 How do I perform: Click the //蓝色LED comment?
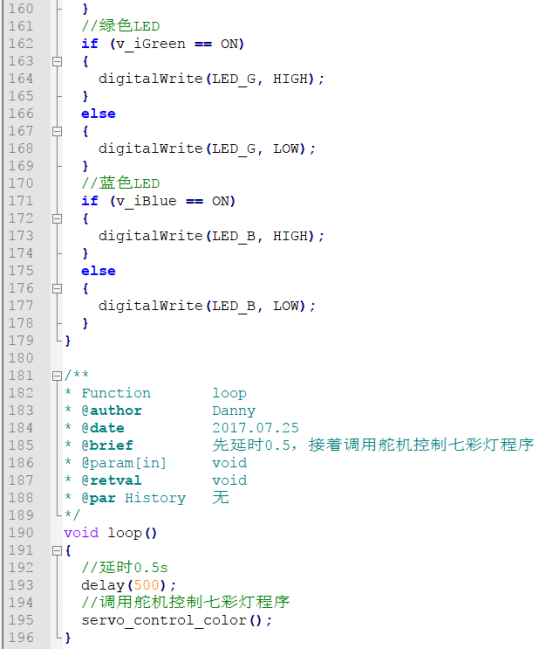120,183
